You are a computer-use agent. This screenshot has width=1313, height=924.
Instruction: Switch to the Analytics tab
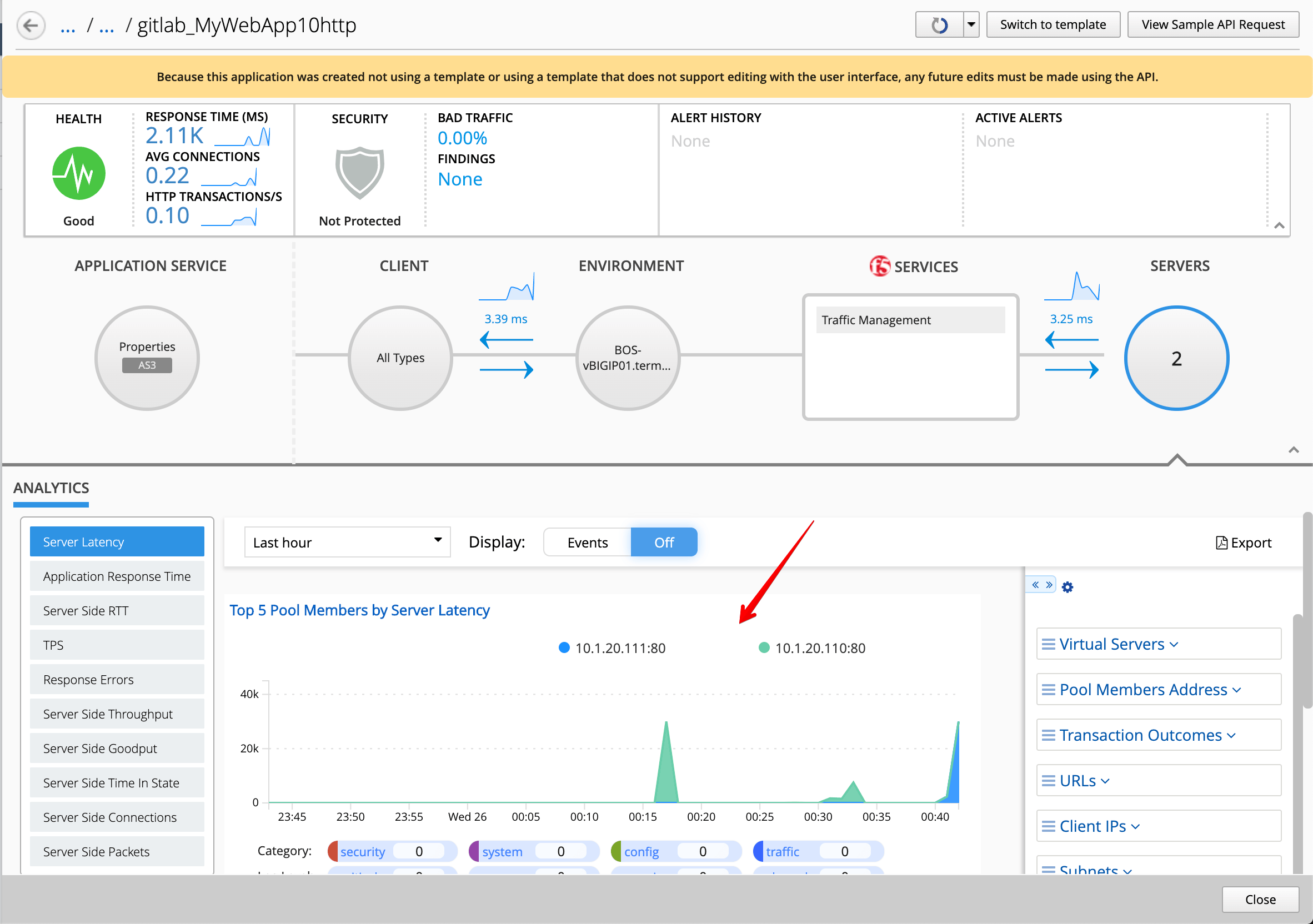[51, 488]
